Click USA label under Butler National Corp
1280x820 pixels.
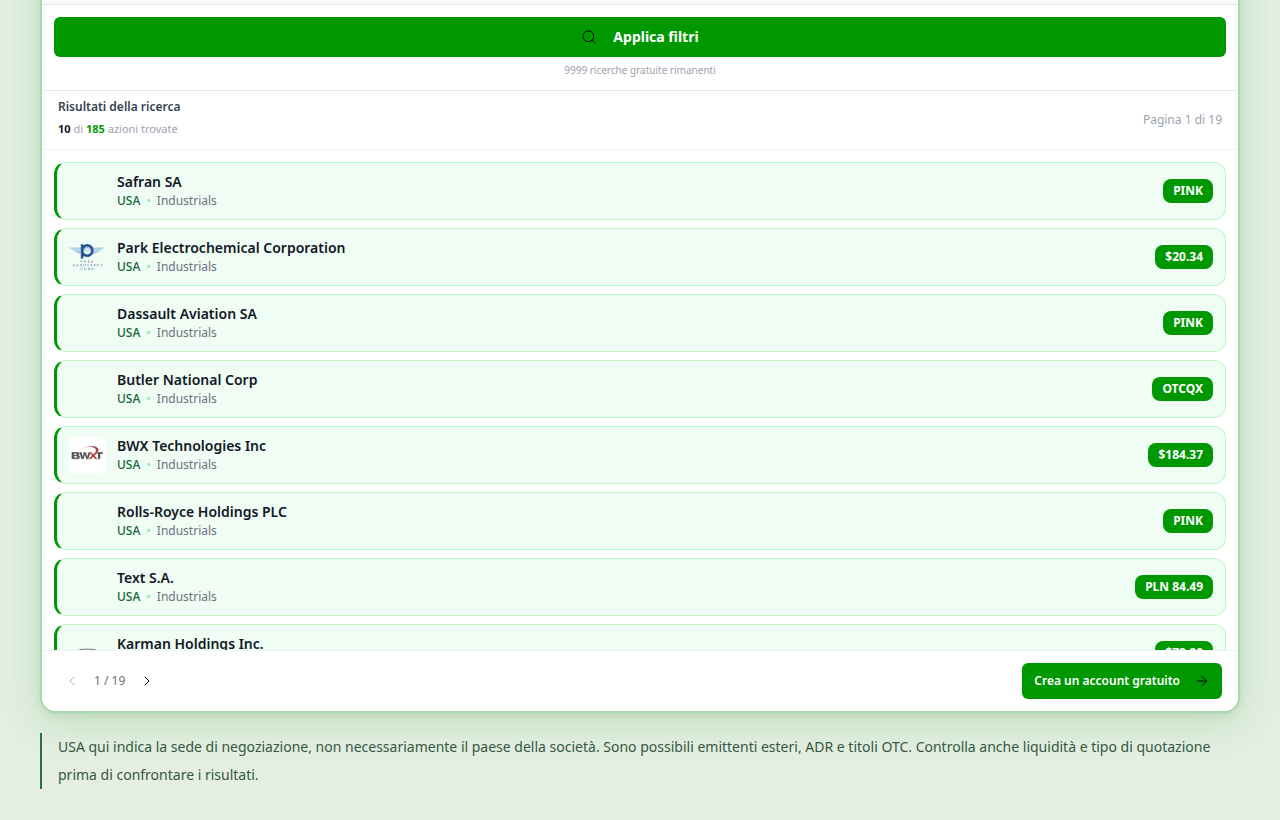129,399
